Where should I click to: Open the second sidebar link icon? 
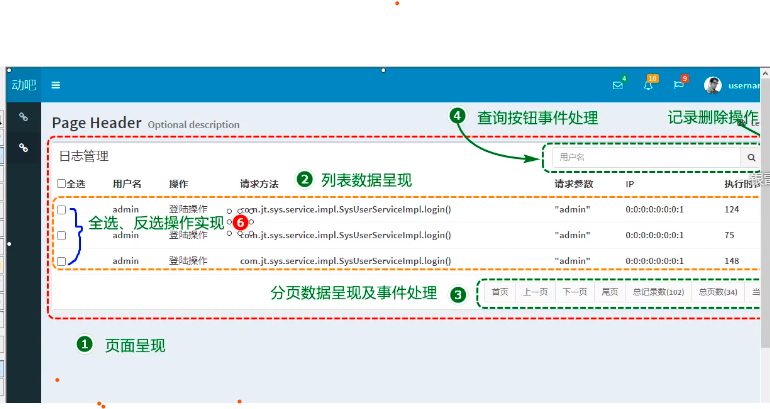pyautogui.click(x=23, y=147)
